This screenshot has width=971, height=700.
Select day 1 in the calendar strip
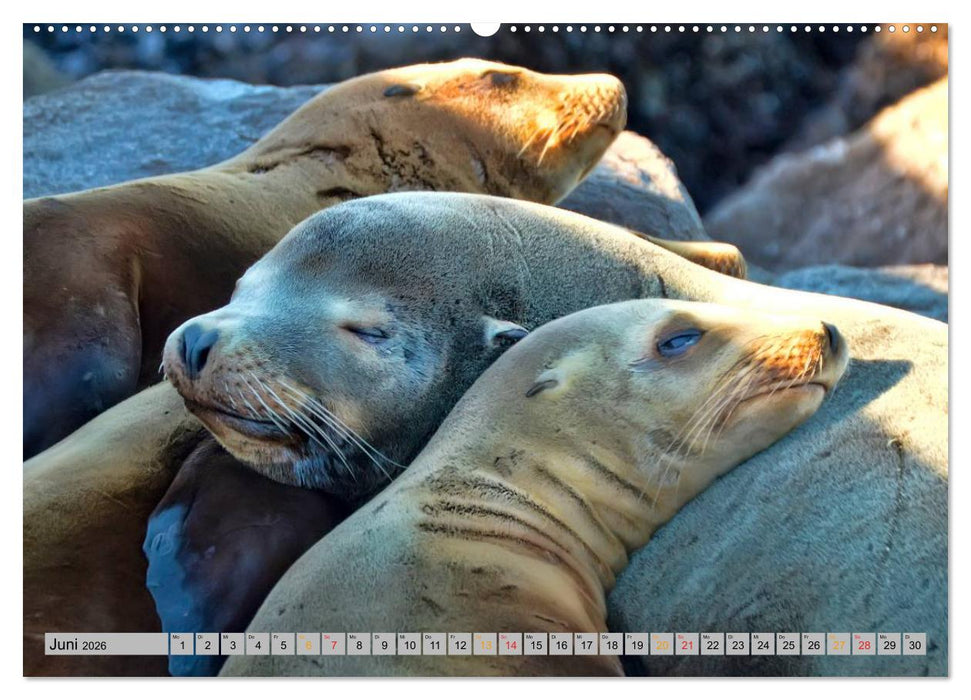[181, 644]
